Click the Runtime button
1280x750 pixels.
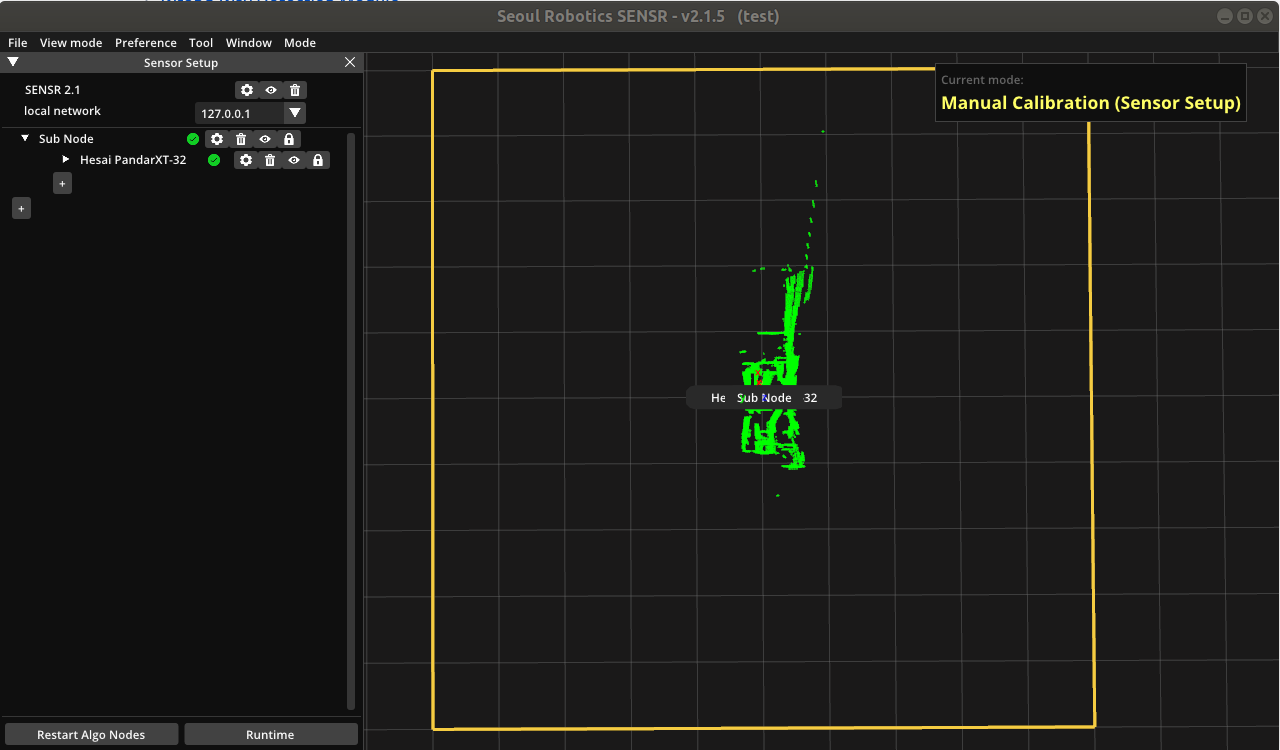tap(270, 735)
